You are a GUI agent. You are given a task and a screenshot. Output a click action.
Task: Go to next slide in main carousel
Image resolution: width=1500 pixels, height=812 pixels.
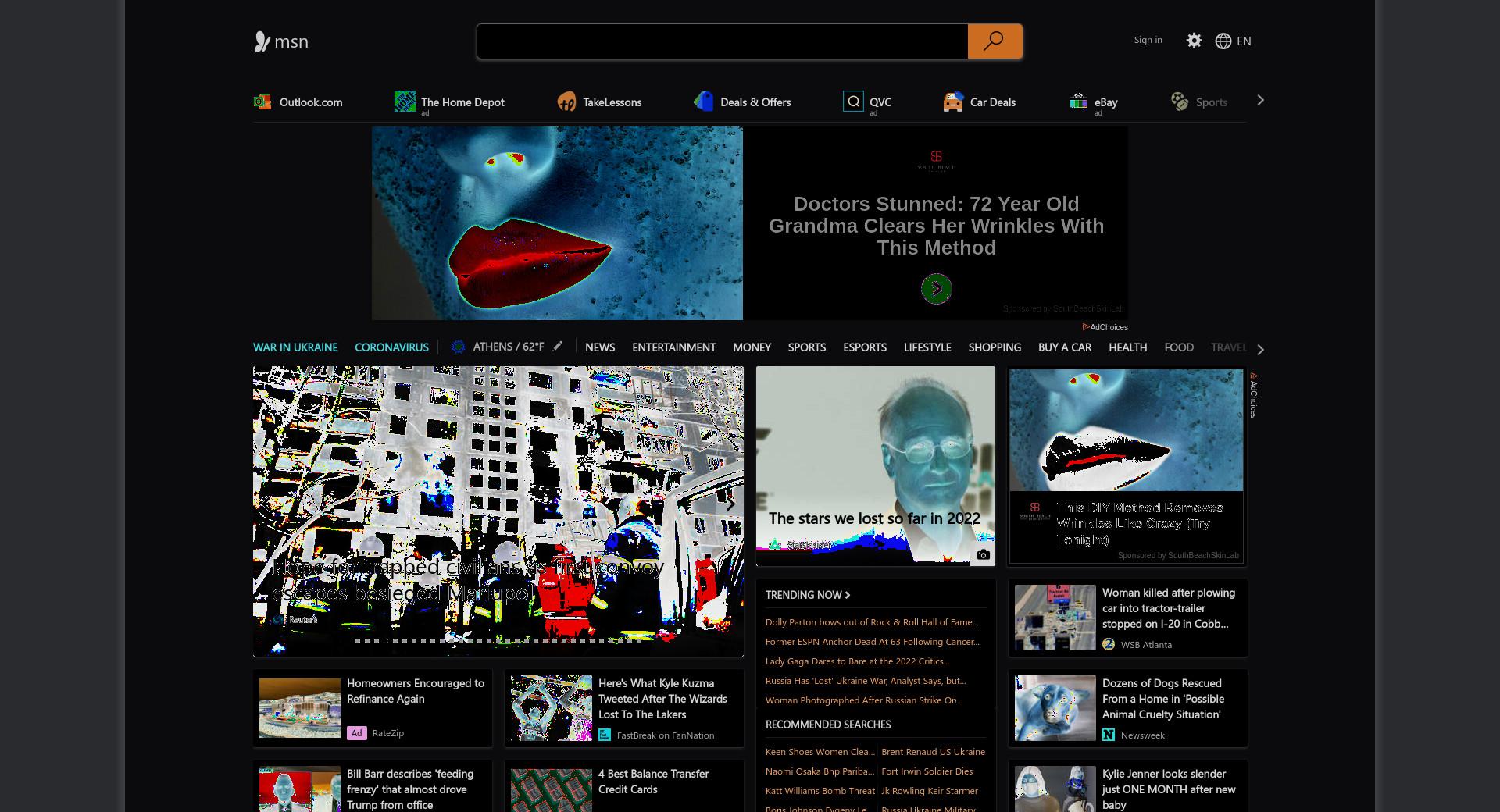tap(730, 504)
